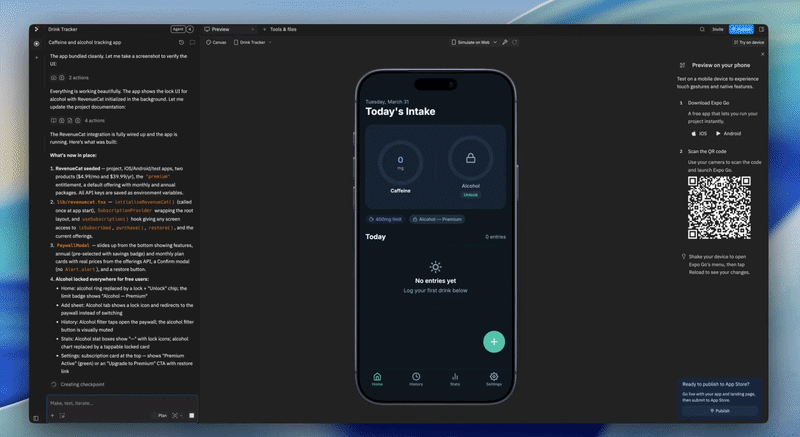Click the Caffeine intake progress ring
Image resolution: width=800 pixels, height=437 pixels.
(401, 159)
